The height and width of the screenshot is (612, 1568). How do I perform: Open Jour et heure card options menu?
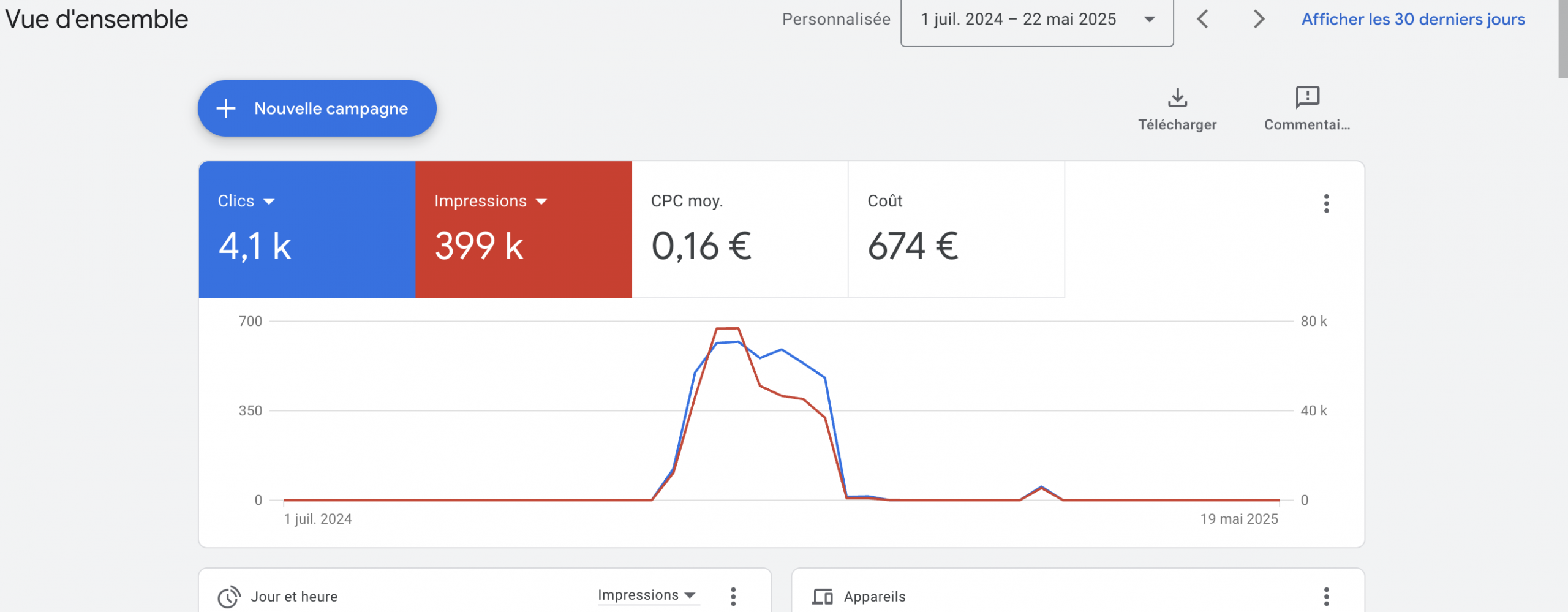pyautogui.click(x=733, y=596)
